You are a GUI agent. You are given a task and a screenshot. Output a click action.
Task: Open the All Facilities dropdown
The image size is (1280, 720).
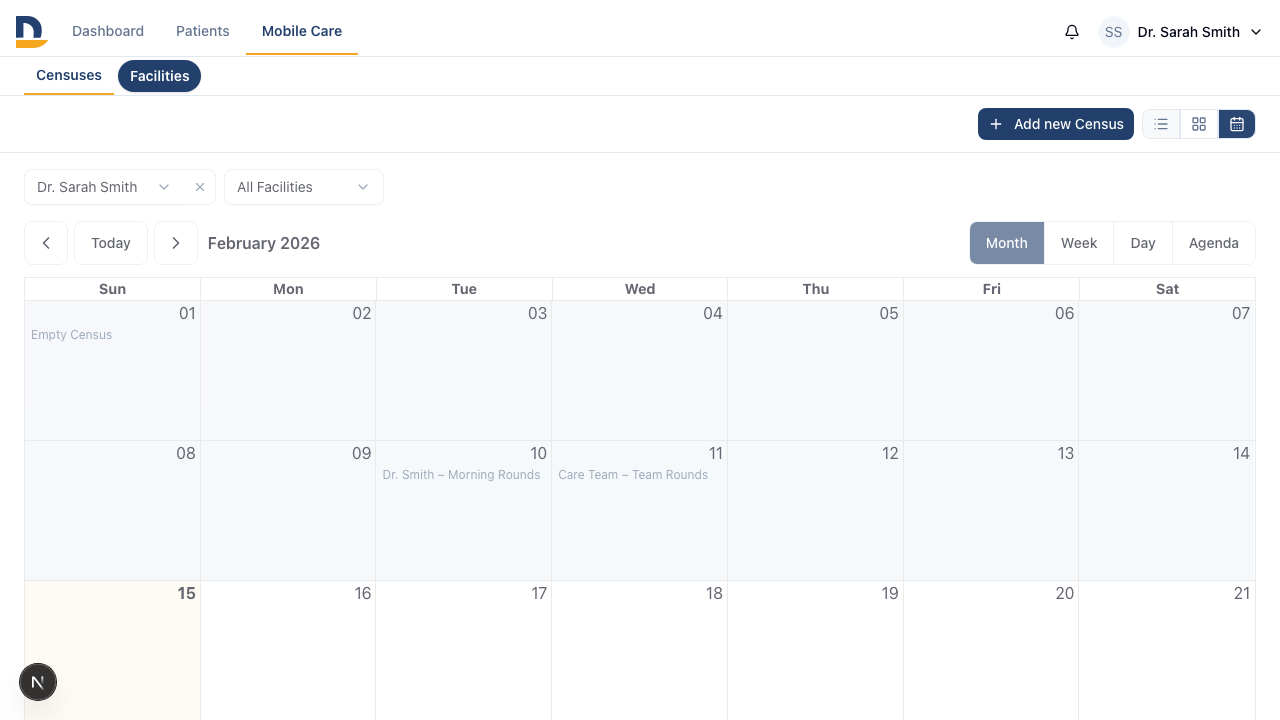coord(304,187)
